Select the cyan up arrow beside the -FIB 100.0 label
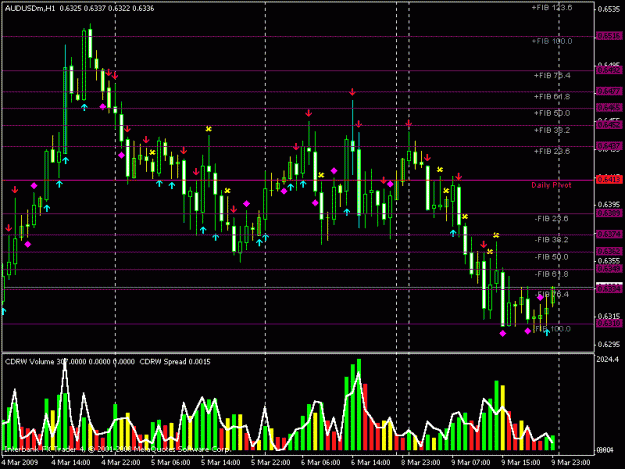The image size is (625, 469). [x=546, y=332]
